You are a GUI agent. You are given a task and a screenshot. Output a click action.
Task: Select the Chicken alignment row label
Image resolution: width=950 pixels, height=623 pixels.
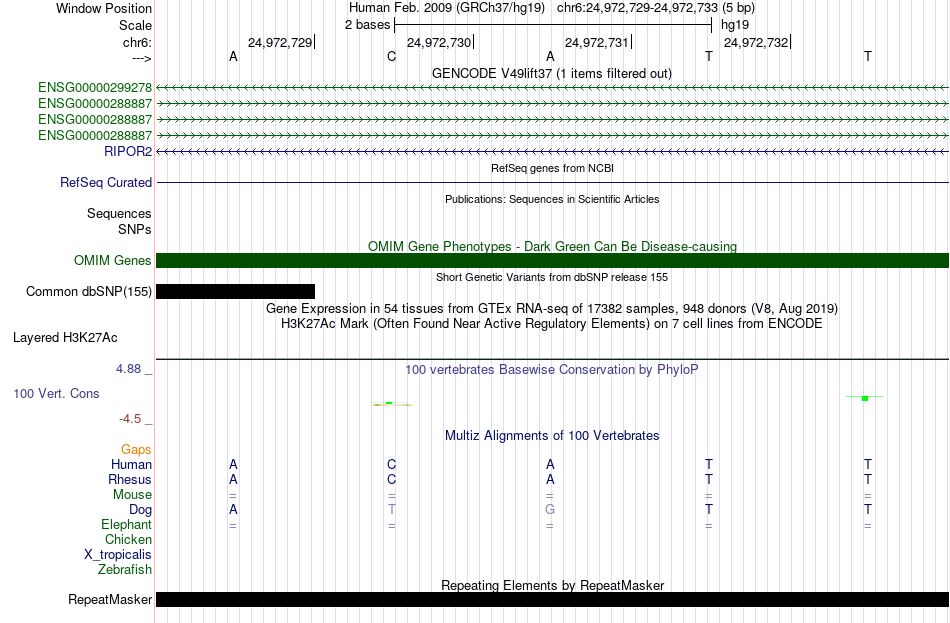click(x=128, y=539)
